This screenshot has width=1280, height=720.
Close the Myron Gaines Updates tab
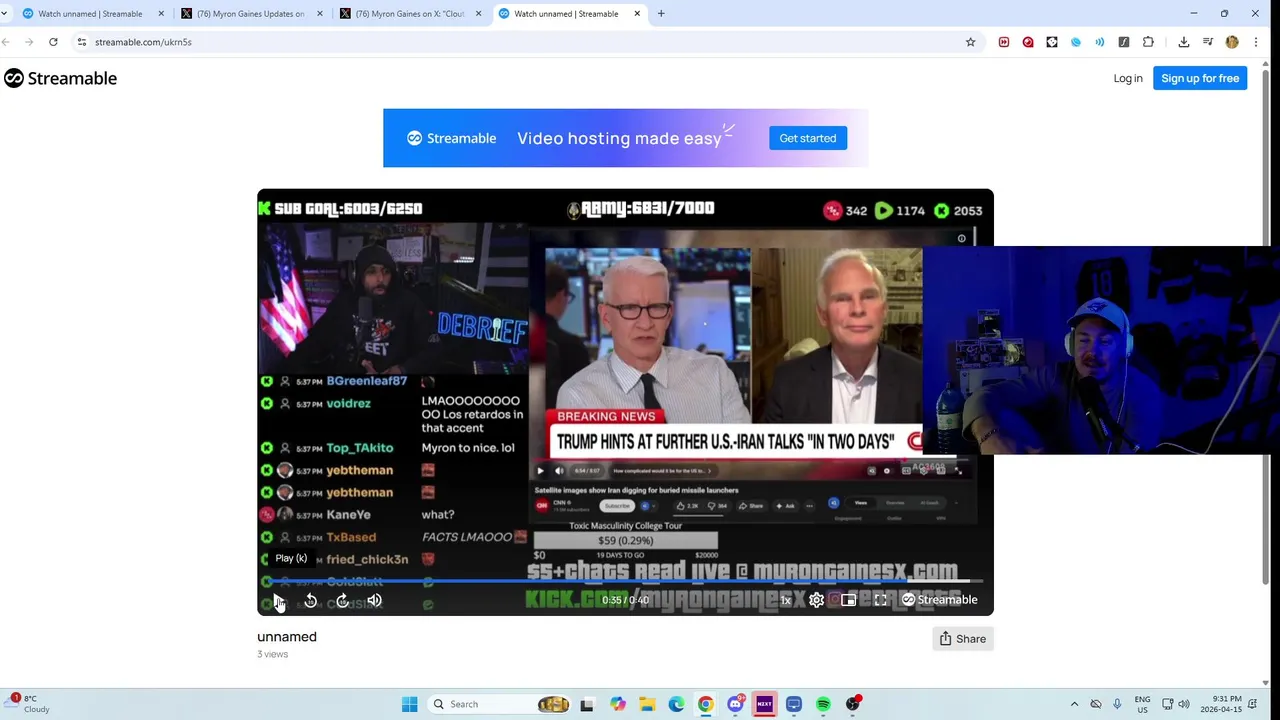coord(320,14)
